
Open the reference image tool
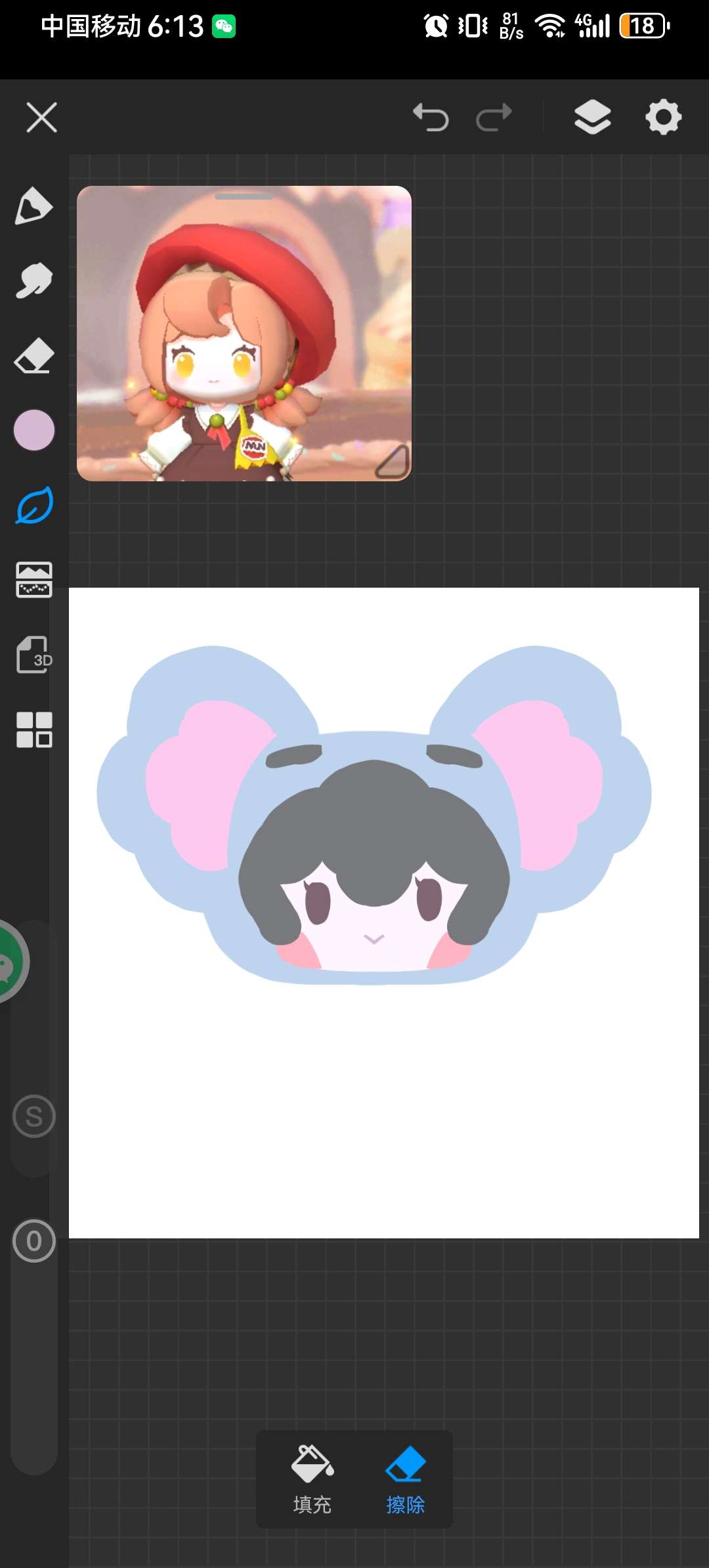click(x=34, y=580)
